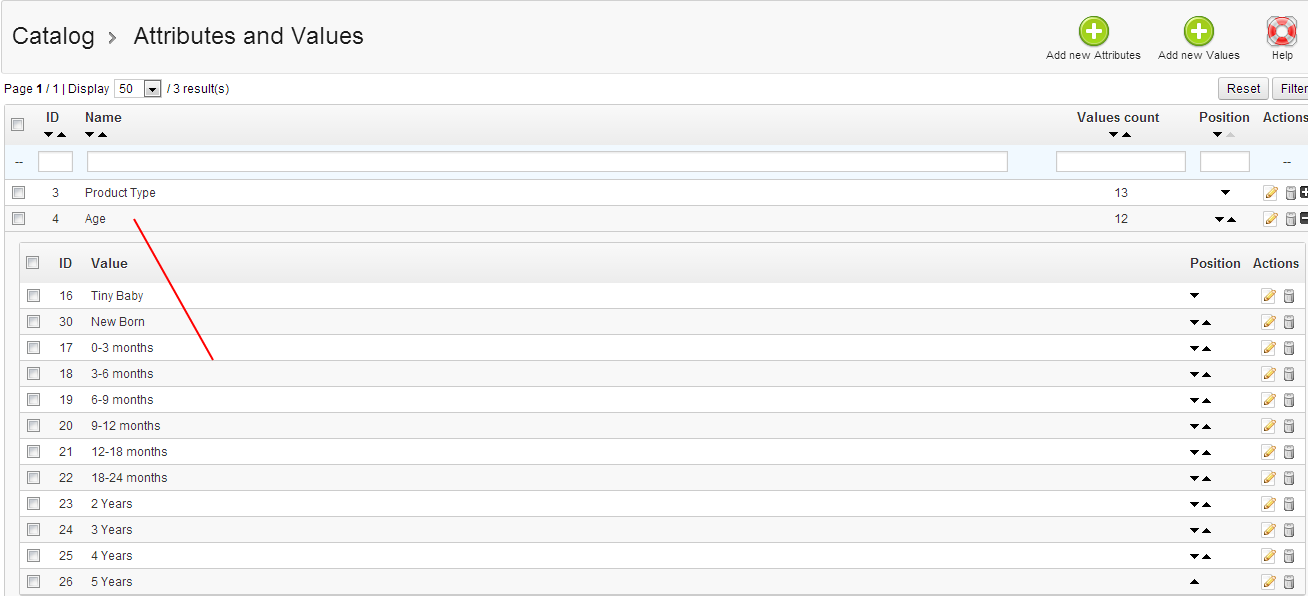
Task: Click the Add new Values icon
Action: 1198,32
